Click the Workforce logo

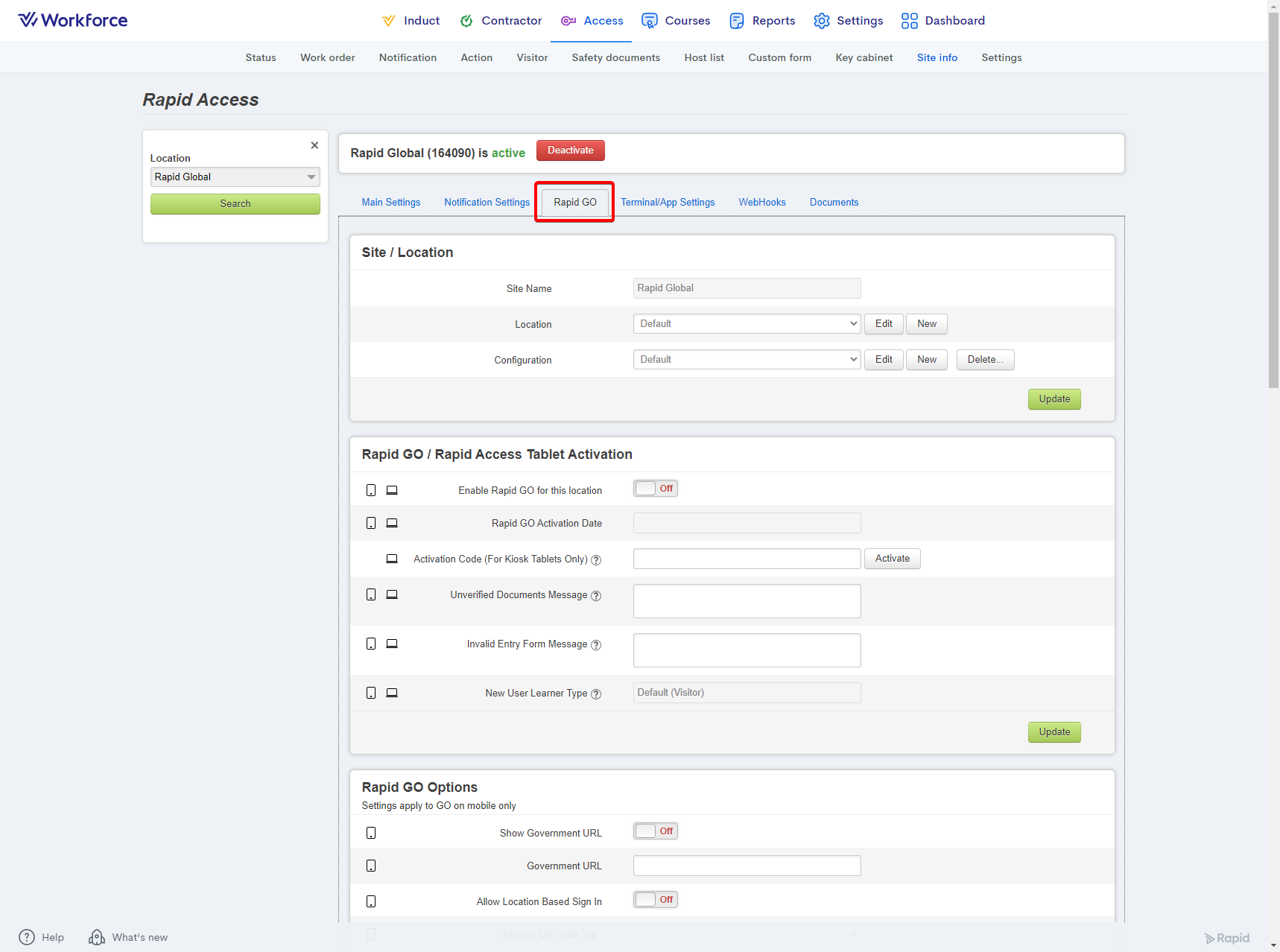coord(73,20)
